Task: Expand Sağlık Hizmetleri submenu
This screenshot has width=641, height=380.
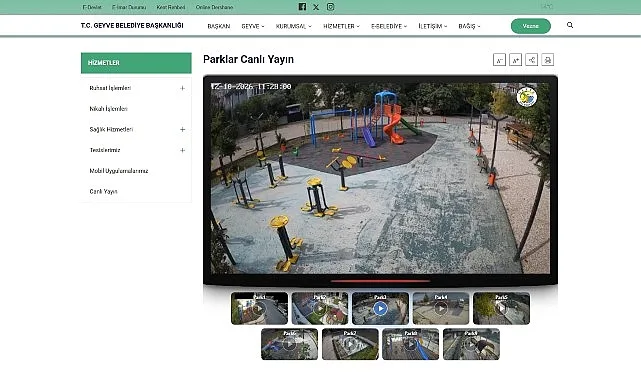Action: 182,130
